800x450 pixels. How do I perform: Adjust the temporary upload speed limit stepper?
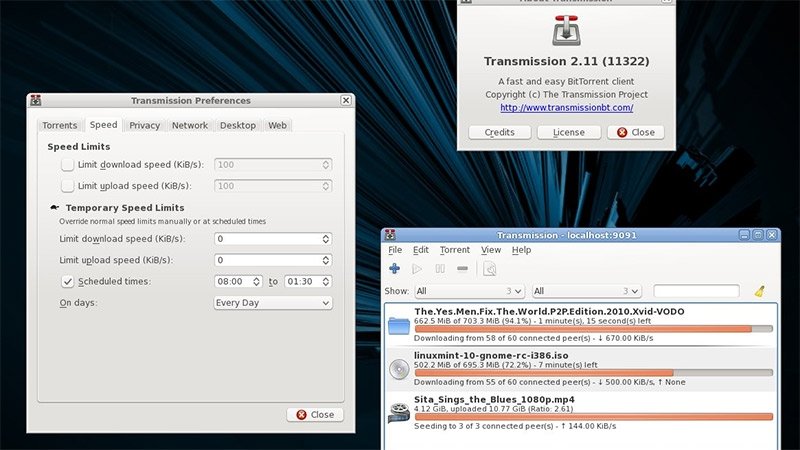tap(326, 260)
